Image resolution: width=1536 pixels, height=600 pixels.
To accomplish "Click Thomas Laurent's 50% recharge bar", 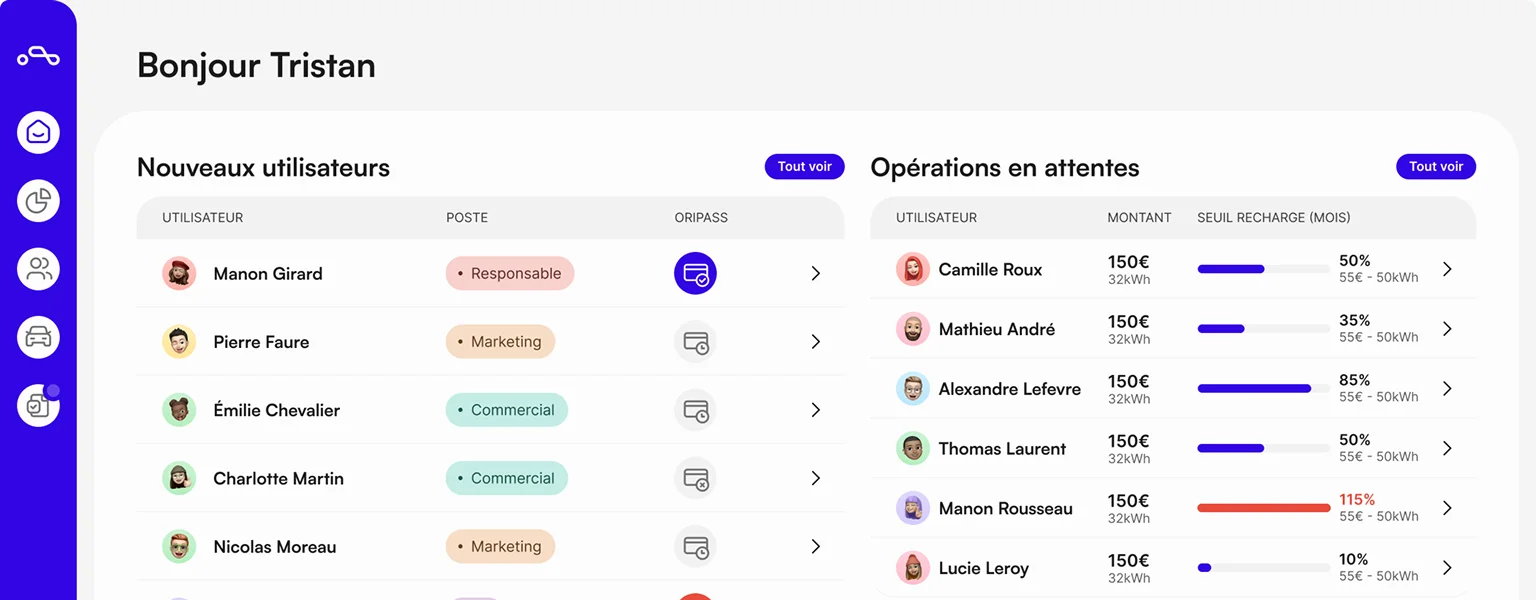I will click(x=1264, y=448).
